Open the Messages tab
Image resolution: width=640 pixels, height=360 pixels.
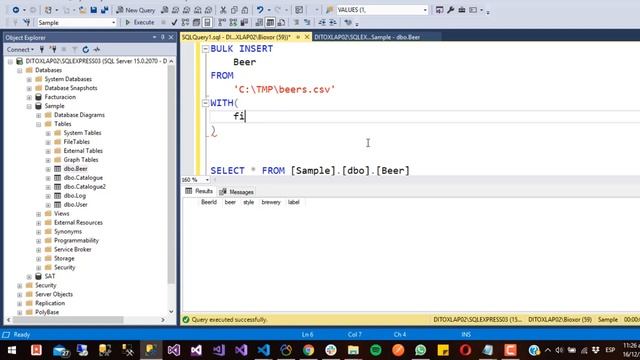[236, 191]
